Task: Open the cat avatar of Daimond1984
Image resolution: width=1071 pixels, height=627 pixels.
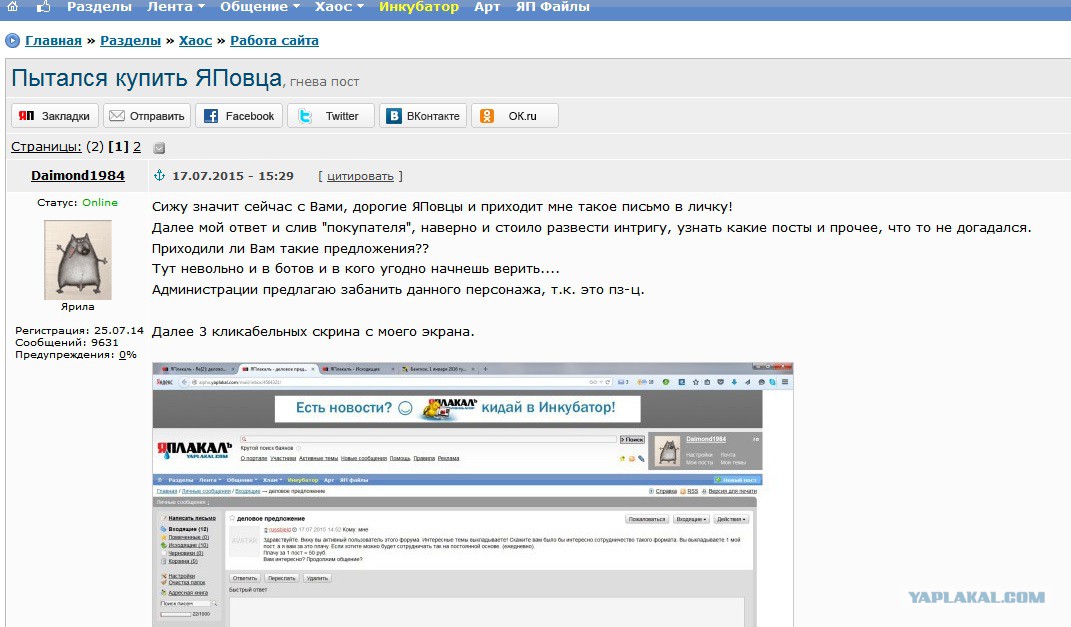Action: coord(78,260)
